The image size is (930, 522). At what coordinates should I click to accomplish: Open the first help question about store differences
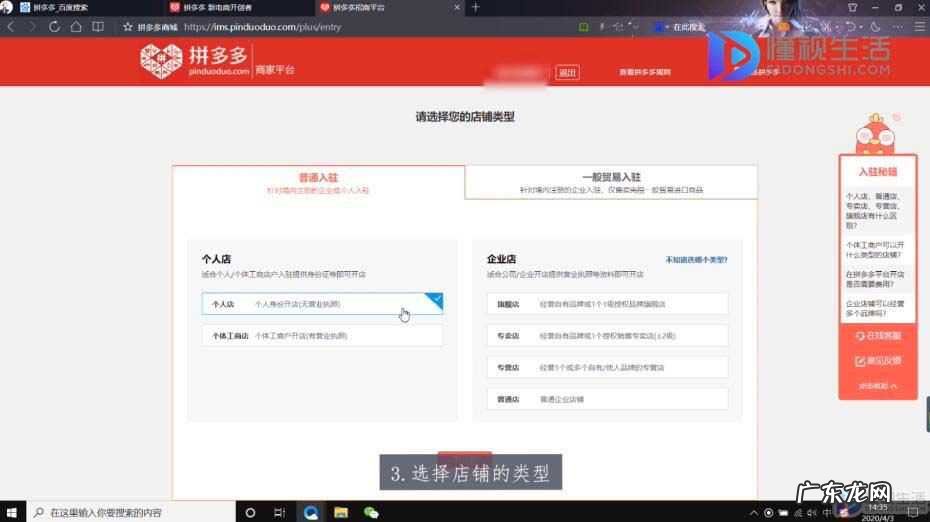874,211
